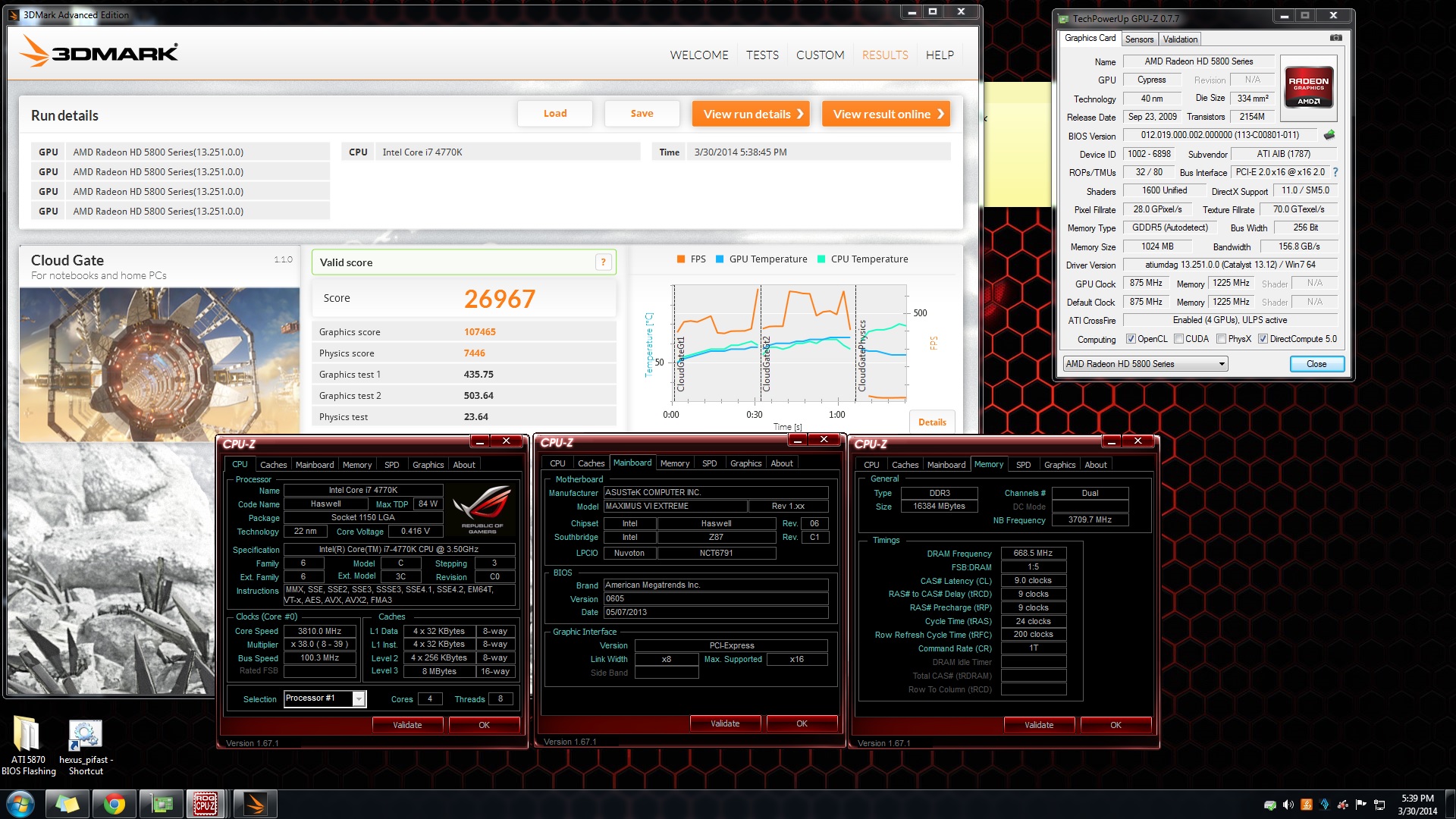The image size is (1456, 819).
Task: Toggle the DirectCompute 5.0 checkbox
Action: coord(1263,339)
